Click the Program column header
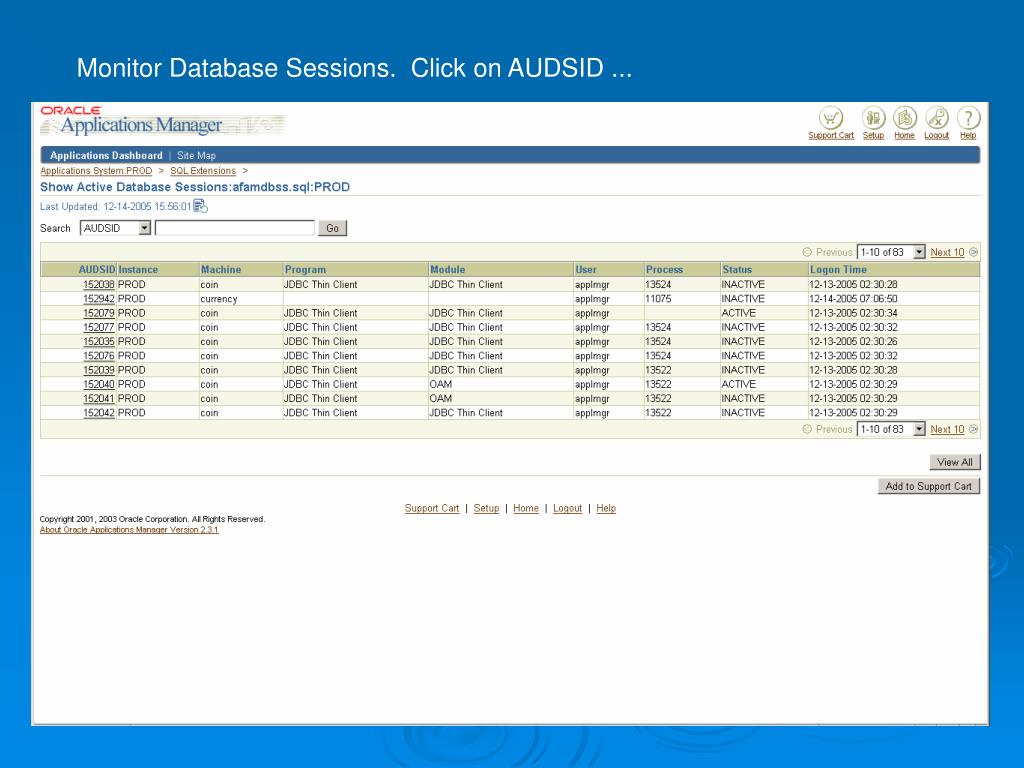Screen dimensions: 1024x768 pos(305,270)
